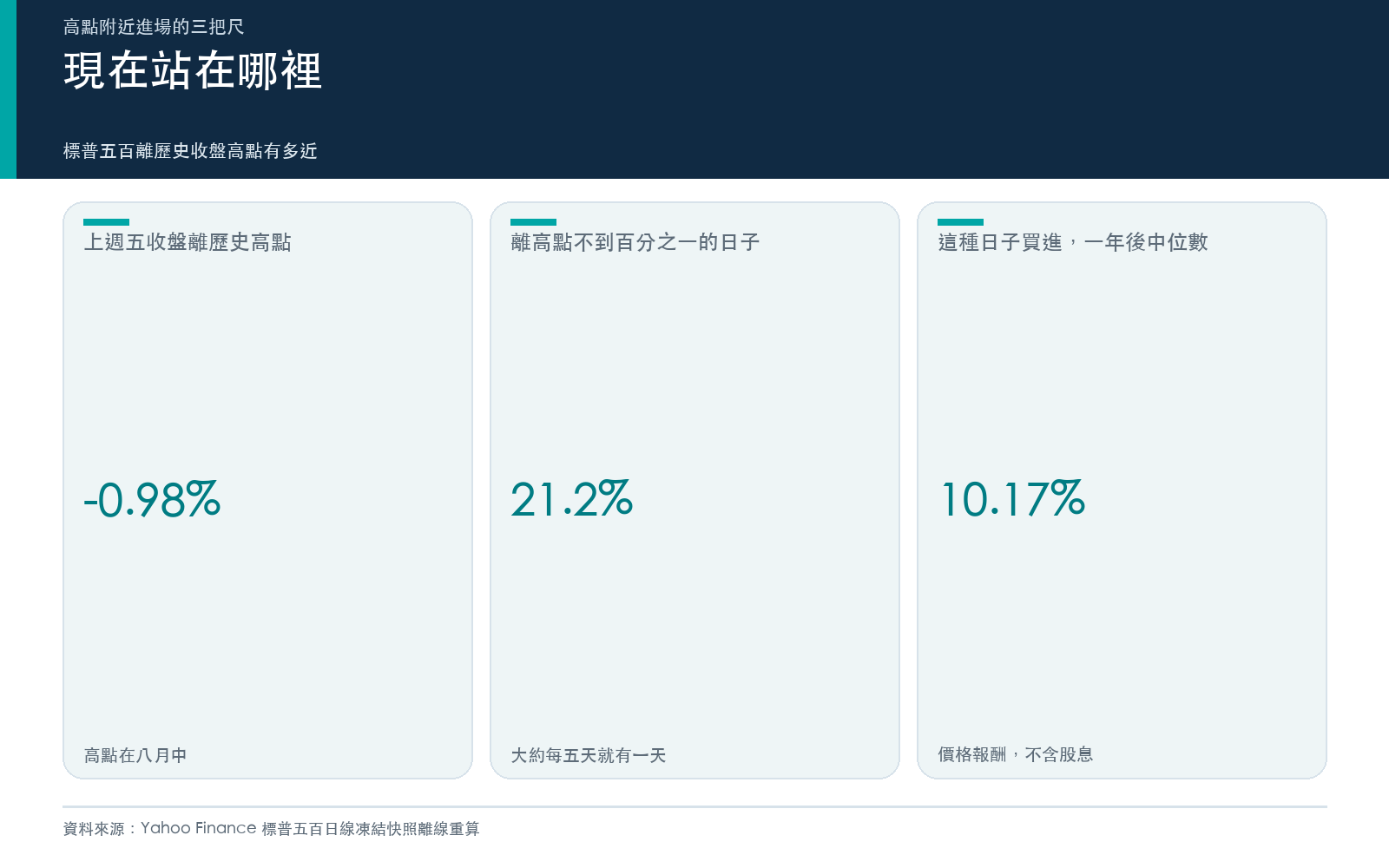The height and width of the screenshot is (868, 1389).
Task: Select the value 21.2%
Action: pos(571,500)
